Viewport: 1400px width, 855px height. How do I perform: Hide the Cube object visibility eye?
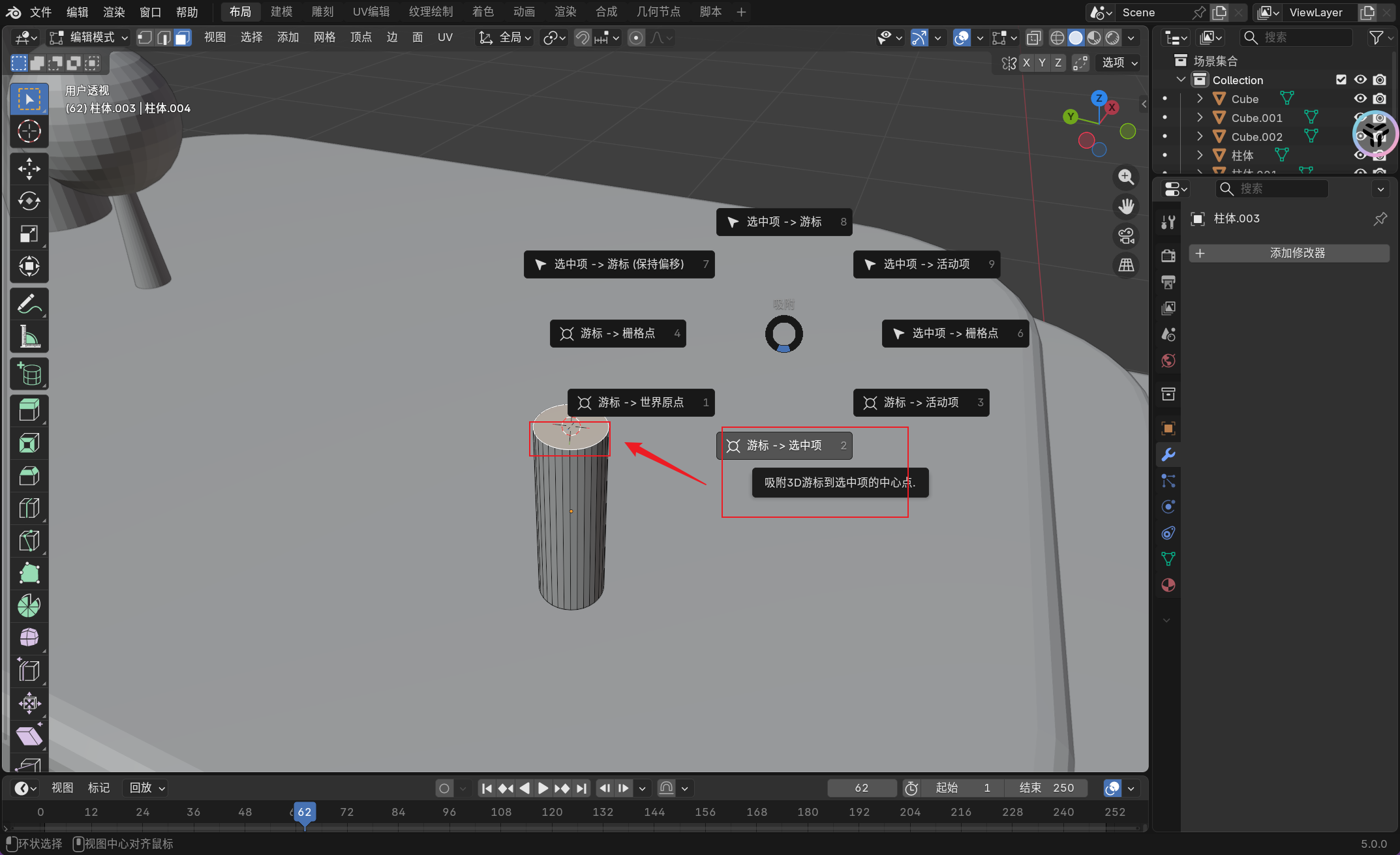[1360, 98]
